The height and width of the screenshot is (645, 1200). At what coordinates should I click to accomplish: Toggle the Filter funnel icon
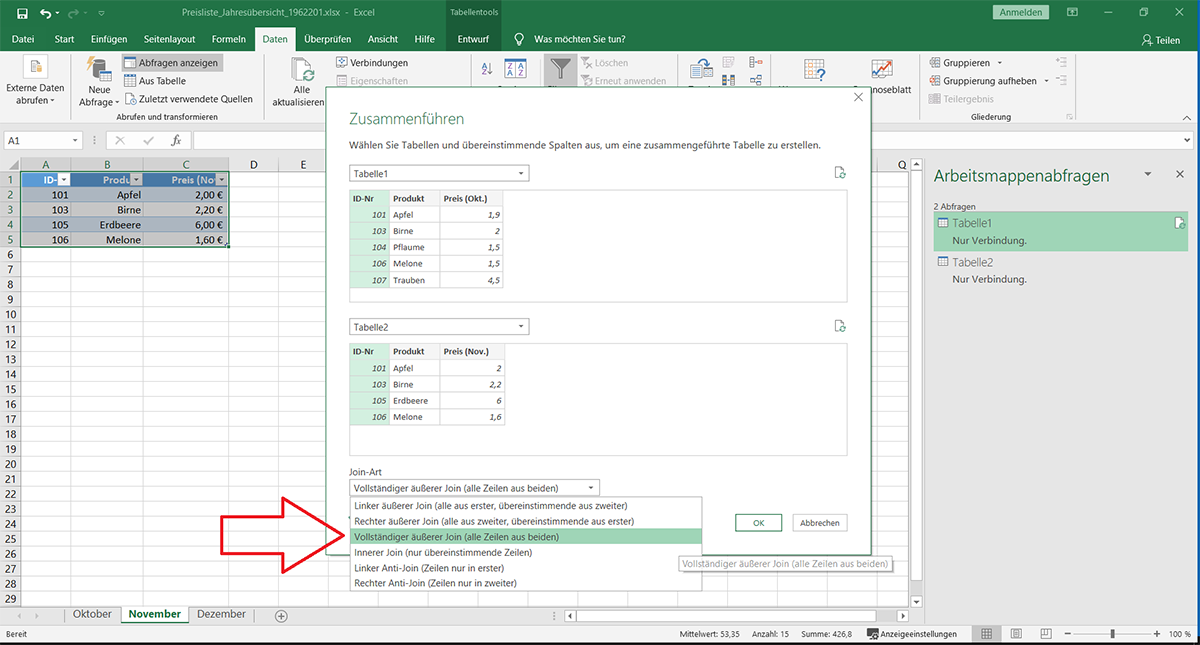(x=563, y=68)
